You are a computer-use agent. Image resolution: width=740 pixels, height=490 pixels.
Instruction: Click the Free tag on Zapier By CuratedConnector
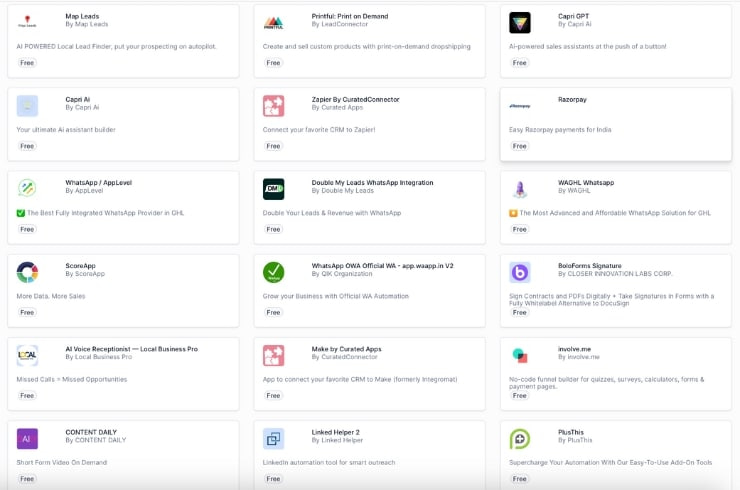[x=273, y=146]
